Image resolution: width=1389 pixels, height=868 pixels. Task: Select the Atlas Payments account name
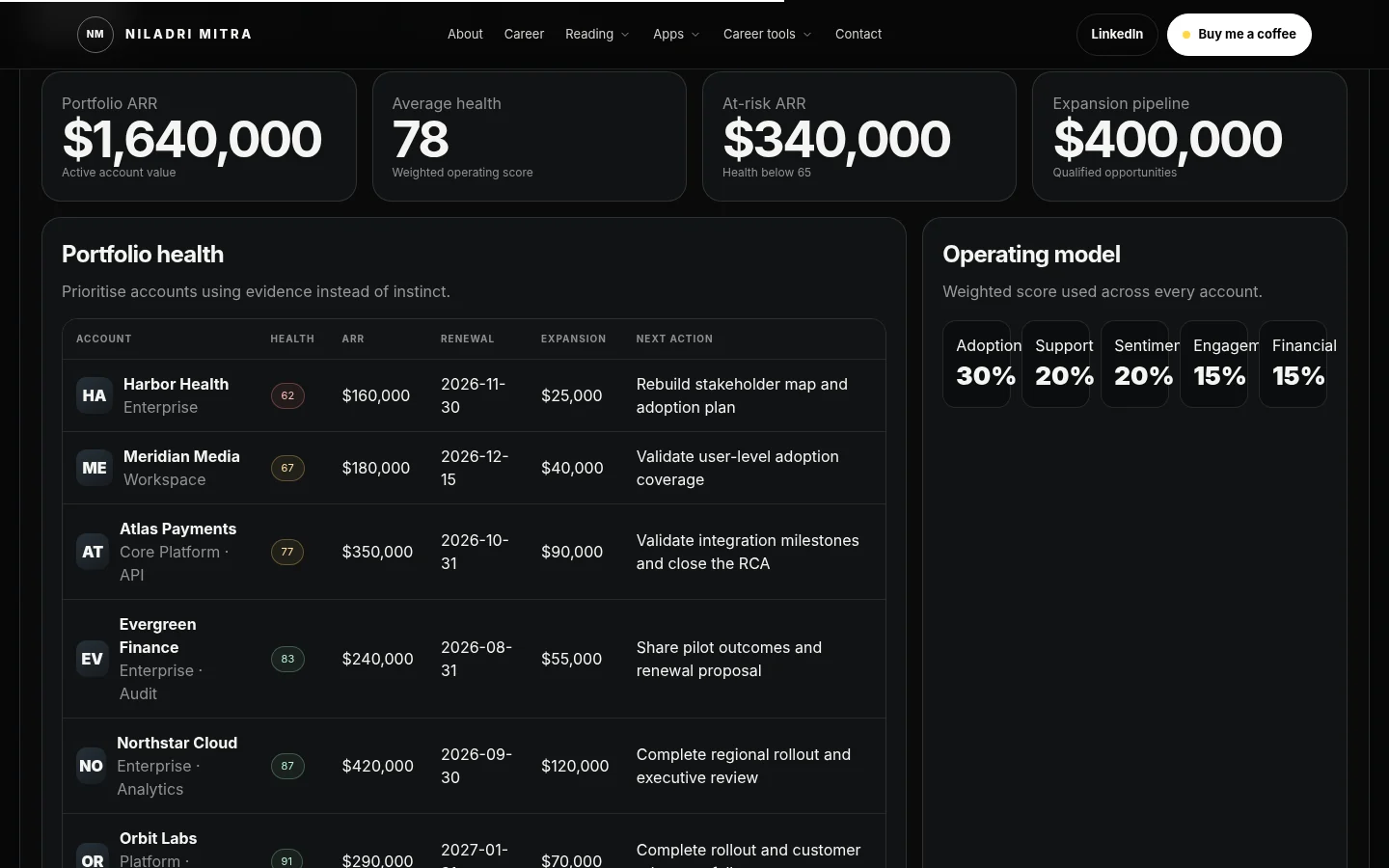tap(177, 529)
